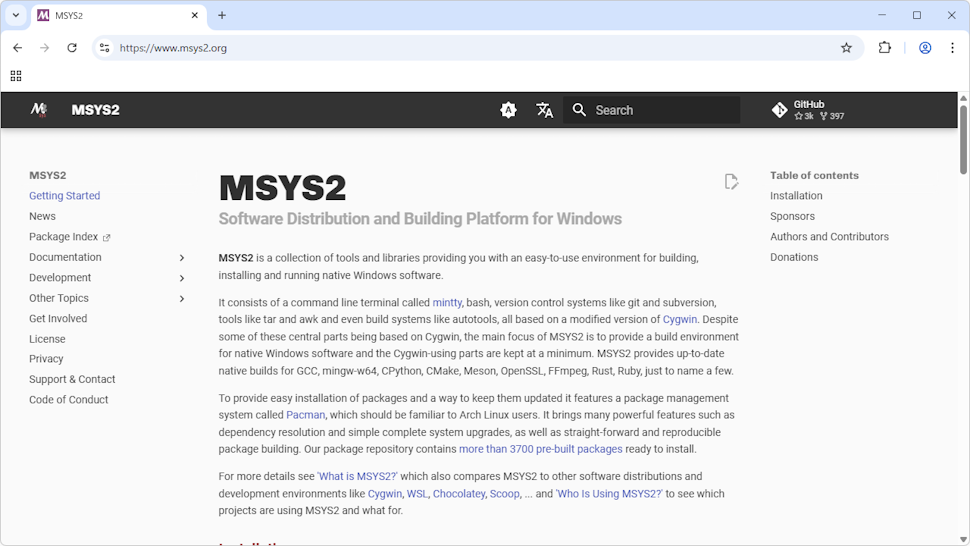Screen dimensions: 970x546
Task: Open the GitHub repository link
Action: tap(808, 110)
